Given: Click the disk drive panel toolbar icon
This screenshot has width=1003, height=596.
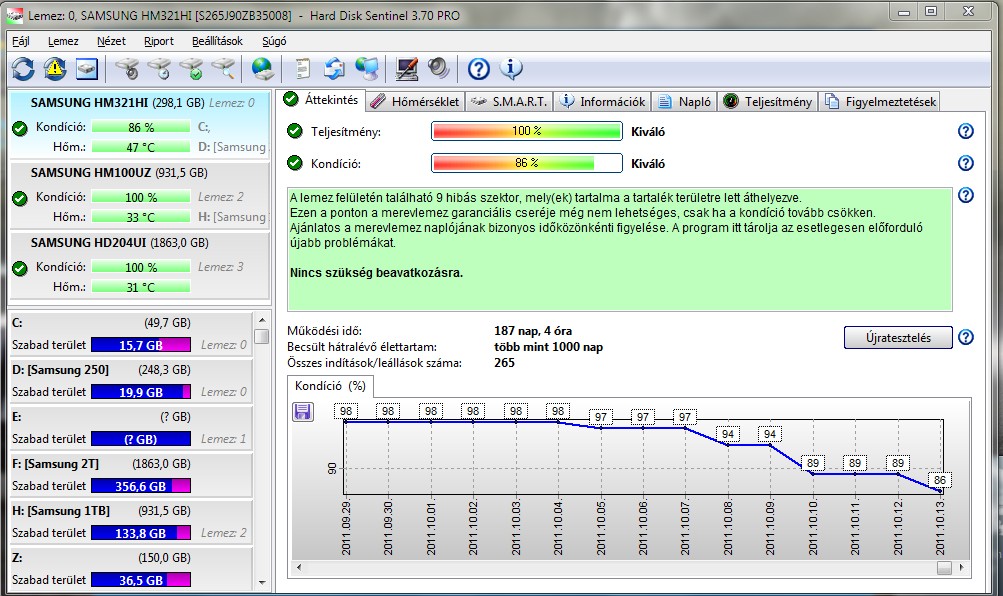Looking at the screenshot, I should coord(87,68).
